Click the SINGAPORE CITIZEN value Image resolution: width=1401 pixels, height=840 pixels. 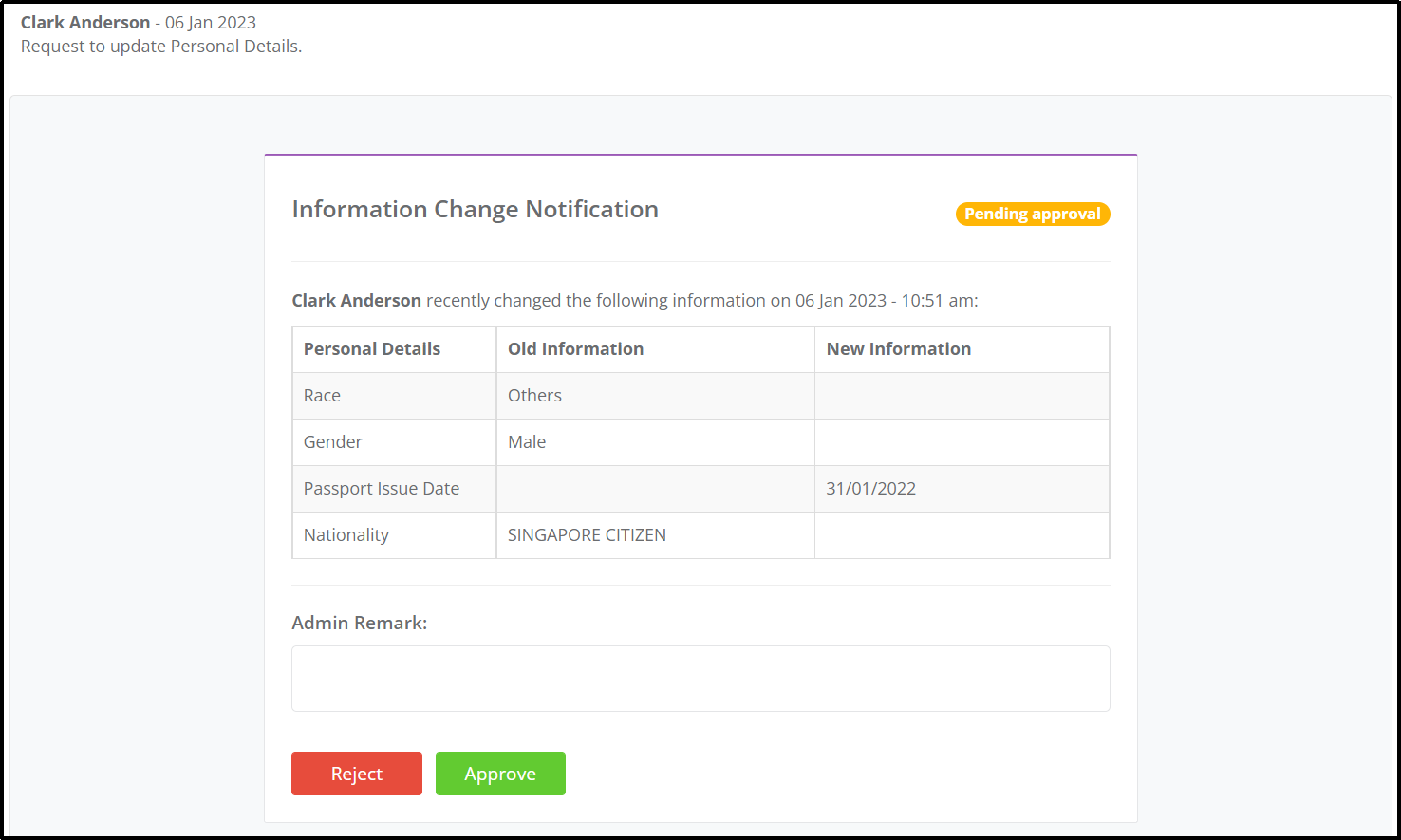pyautogui.click(x=587, y=534)
